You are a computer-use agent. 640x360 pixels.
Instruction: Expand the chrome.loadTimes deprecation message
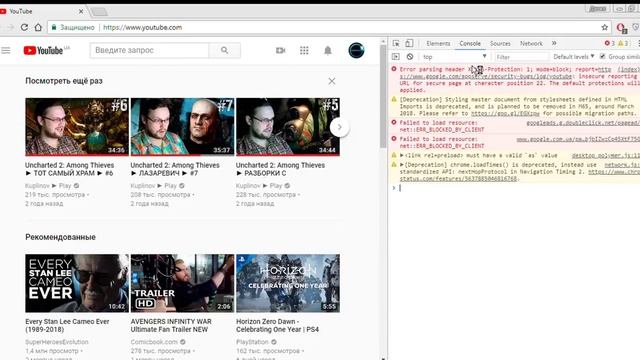coord(402,165)
